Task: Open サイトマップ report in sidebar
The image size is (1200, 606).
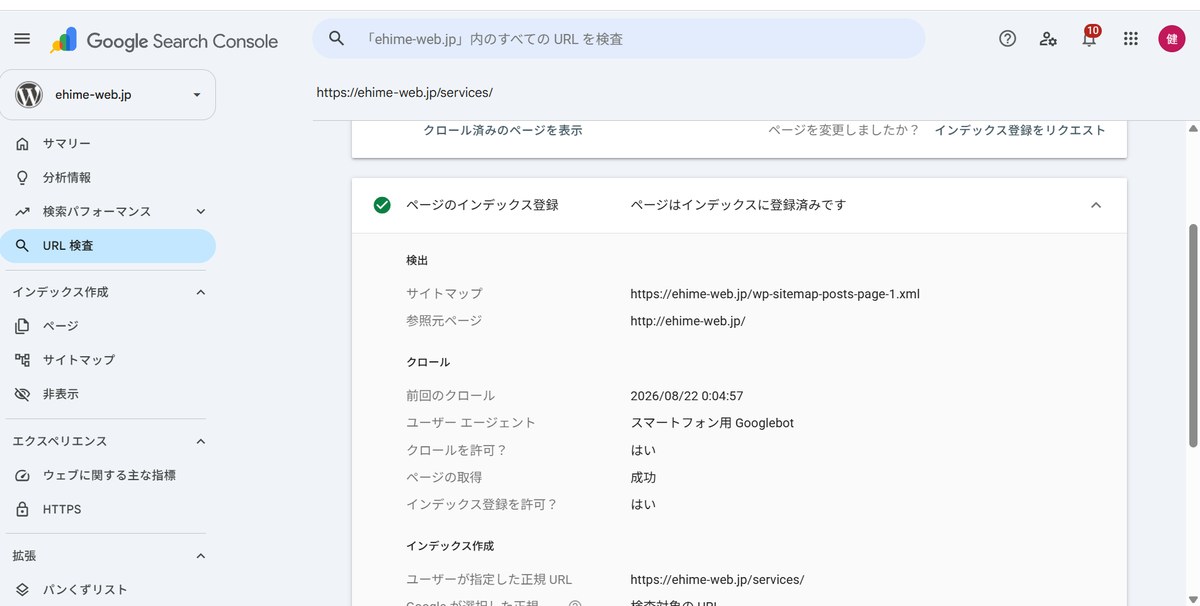Action: [x=79, y=360]
